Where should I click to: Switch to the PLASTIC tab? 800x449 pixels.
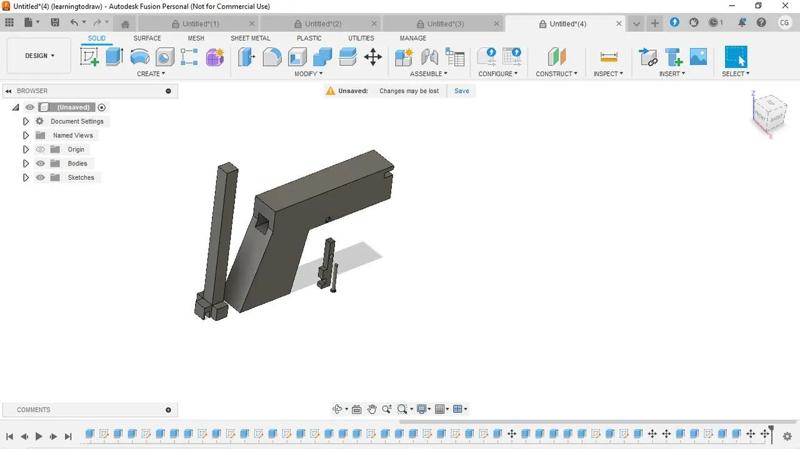pos(309,38)
